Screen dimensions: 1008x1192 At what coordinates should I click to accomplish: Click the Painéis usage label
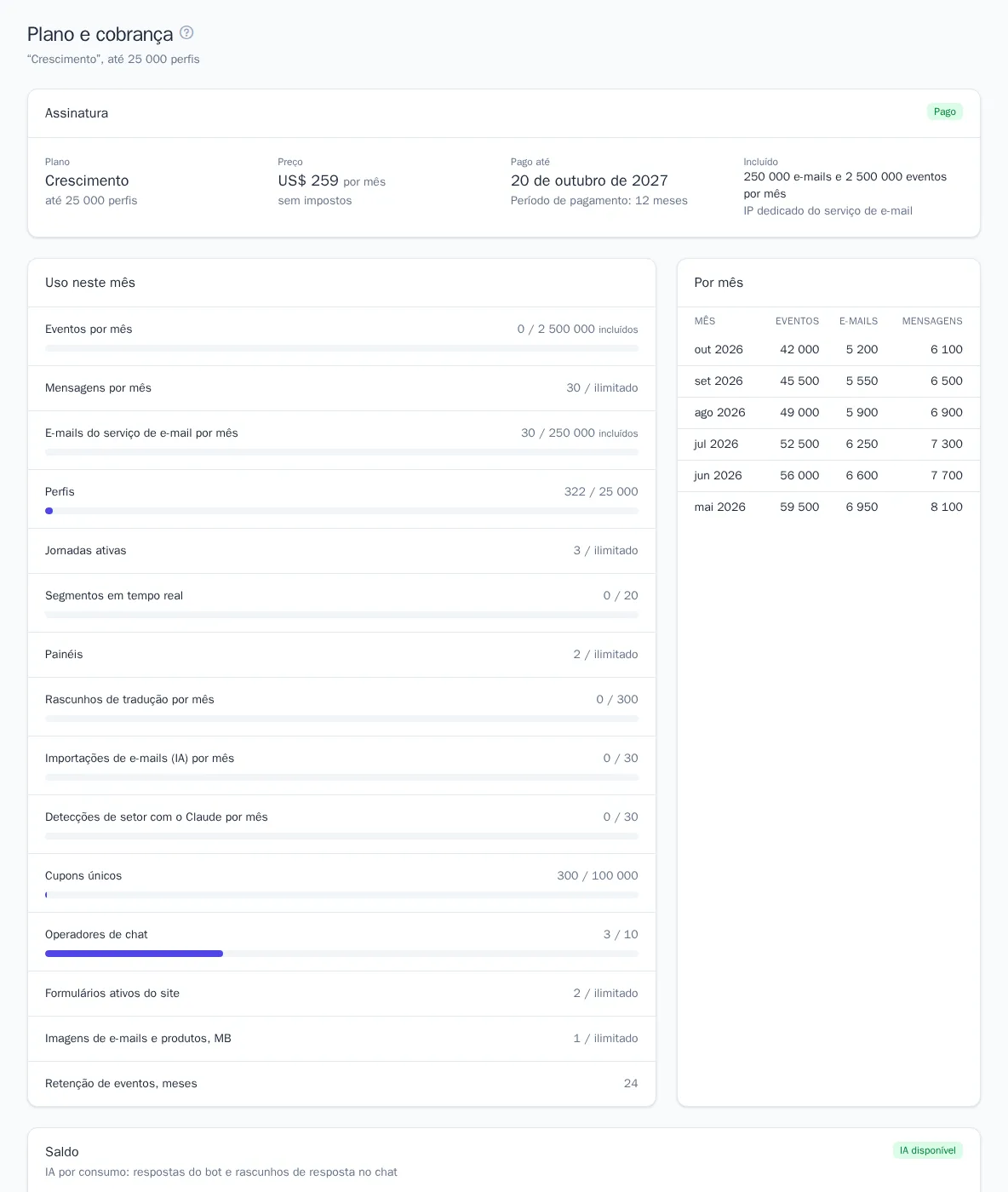pos(64,655)
